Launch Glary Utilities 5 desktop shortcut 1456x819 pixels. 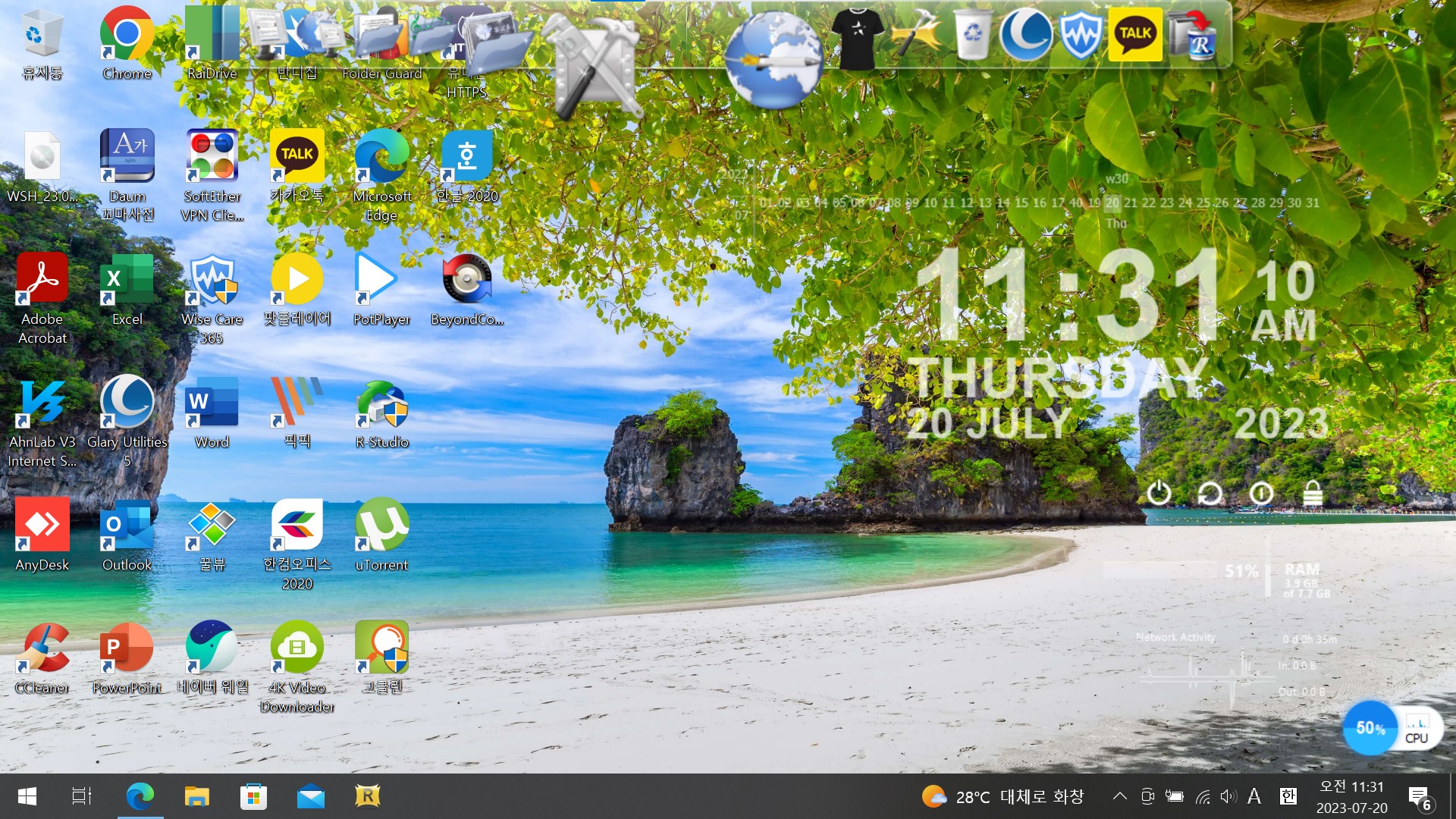point(127,422)
